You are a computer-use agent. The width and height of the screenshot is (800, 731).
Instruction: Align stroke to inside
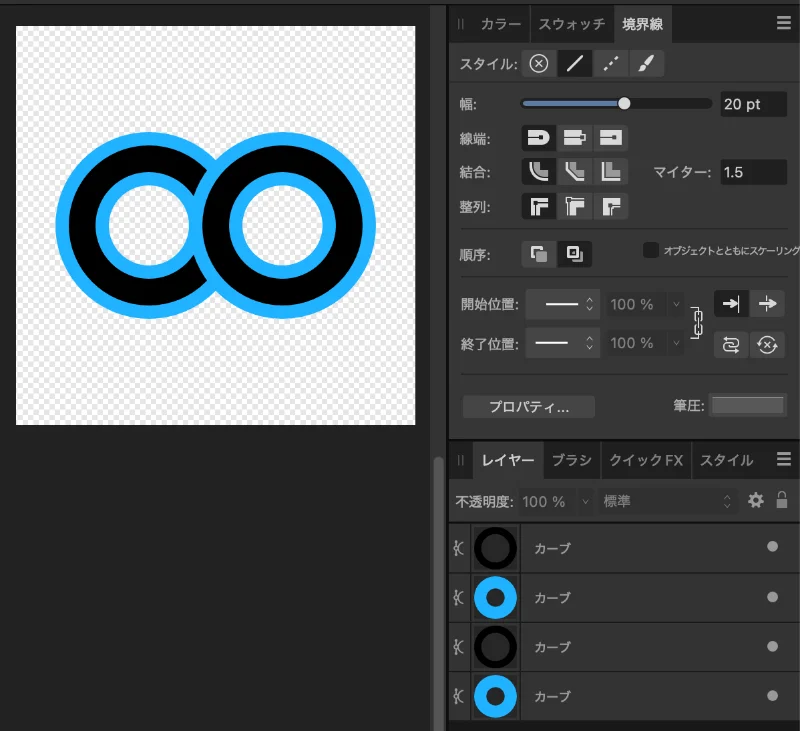[x=574, y=207]
